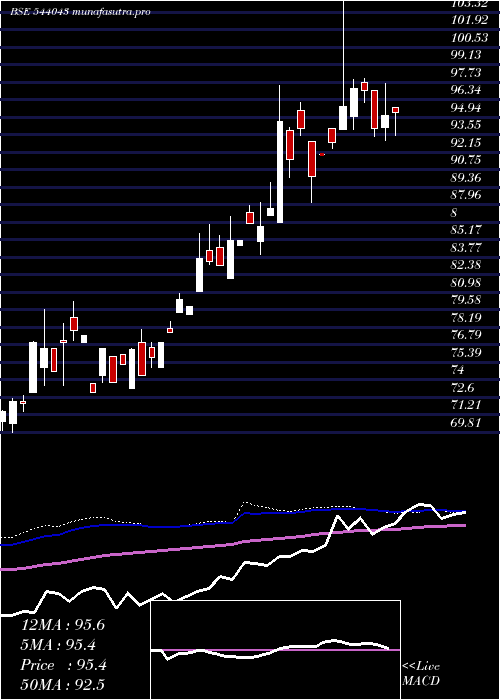
Task: Click the 87.96 price axis label
Action: coord(466,195)
